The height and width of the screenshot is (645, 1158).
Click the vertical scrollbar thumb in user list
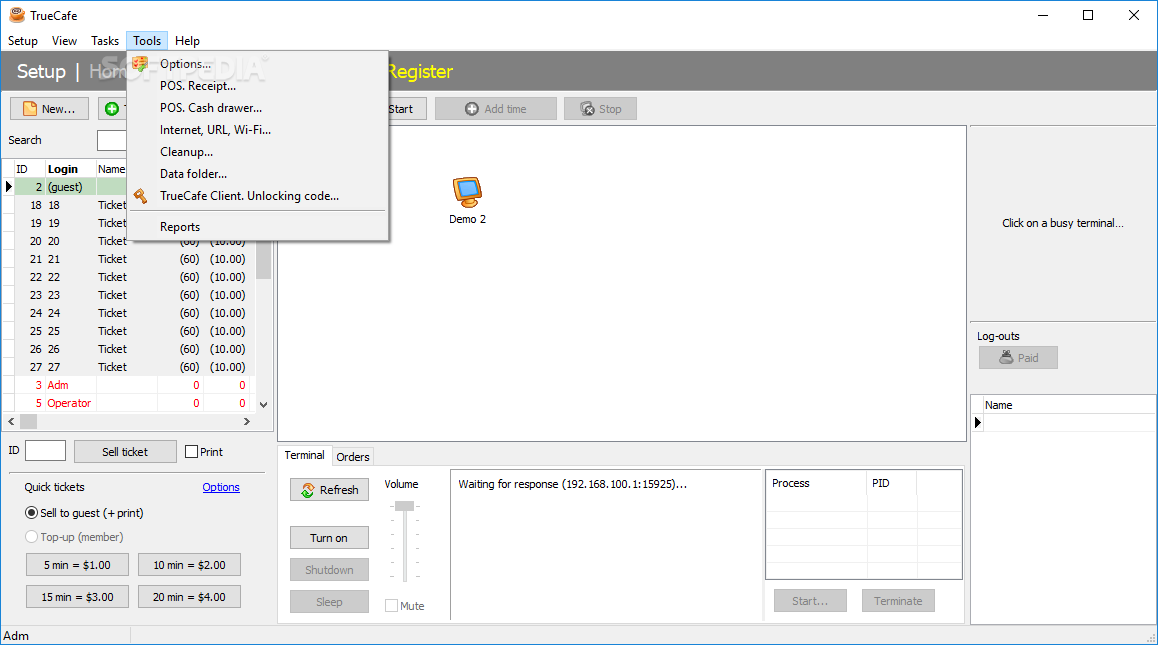click(264, 260)
